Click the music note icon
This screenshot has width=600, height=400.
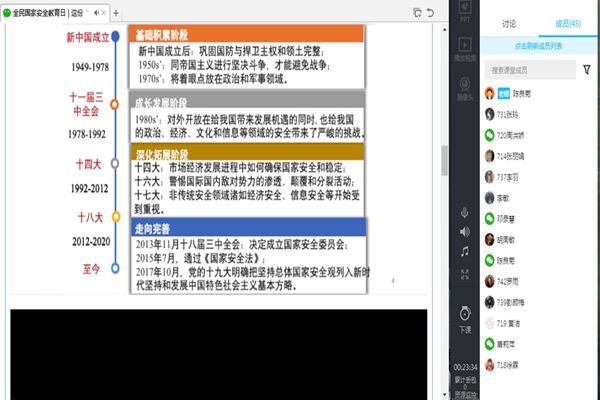[x=465, y=251]
